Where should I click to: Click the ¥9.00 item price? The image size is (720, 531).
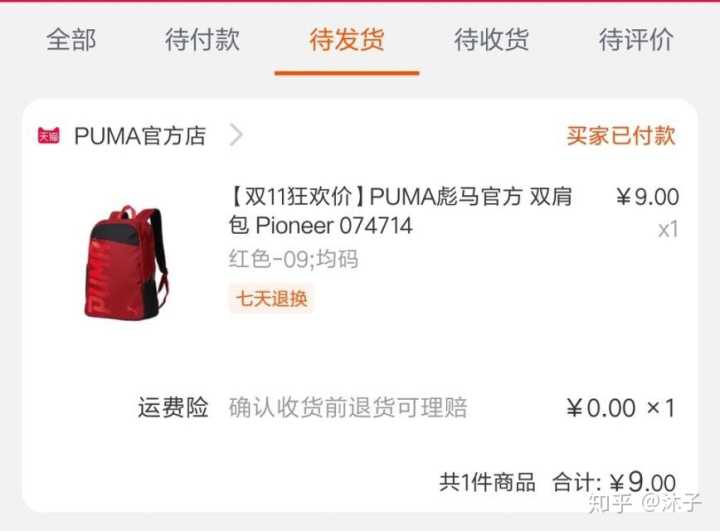click(647, 197)
